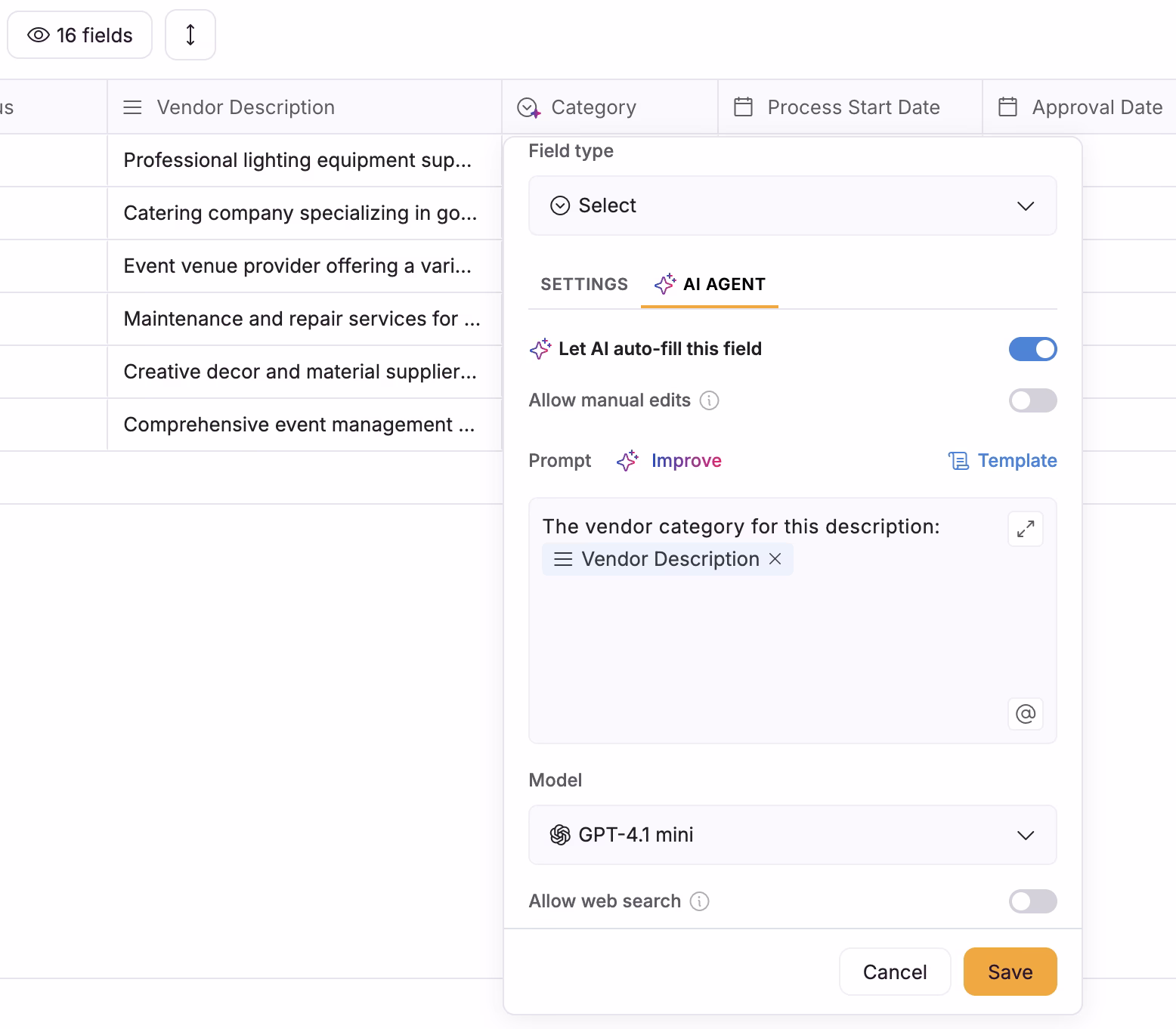This screenshot has width=1176, height=1029.
Task: Remove the Vendor Description chip from prompt
Action: click(776, 559)
